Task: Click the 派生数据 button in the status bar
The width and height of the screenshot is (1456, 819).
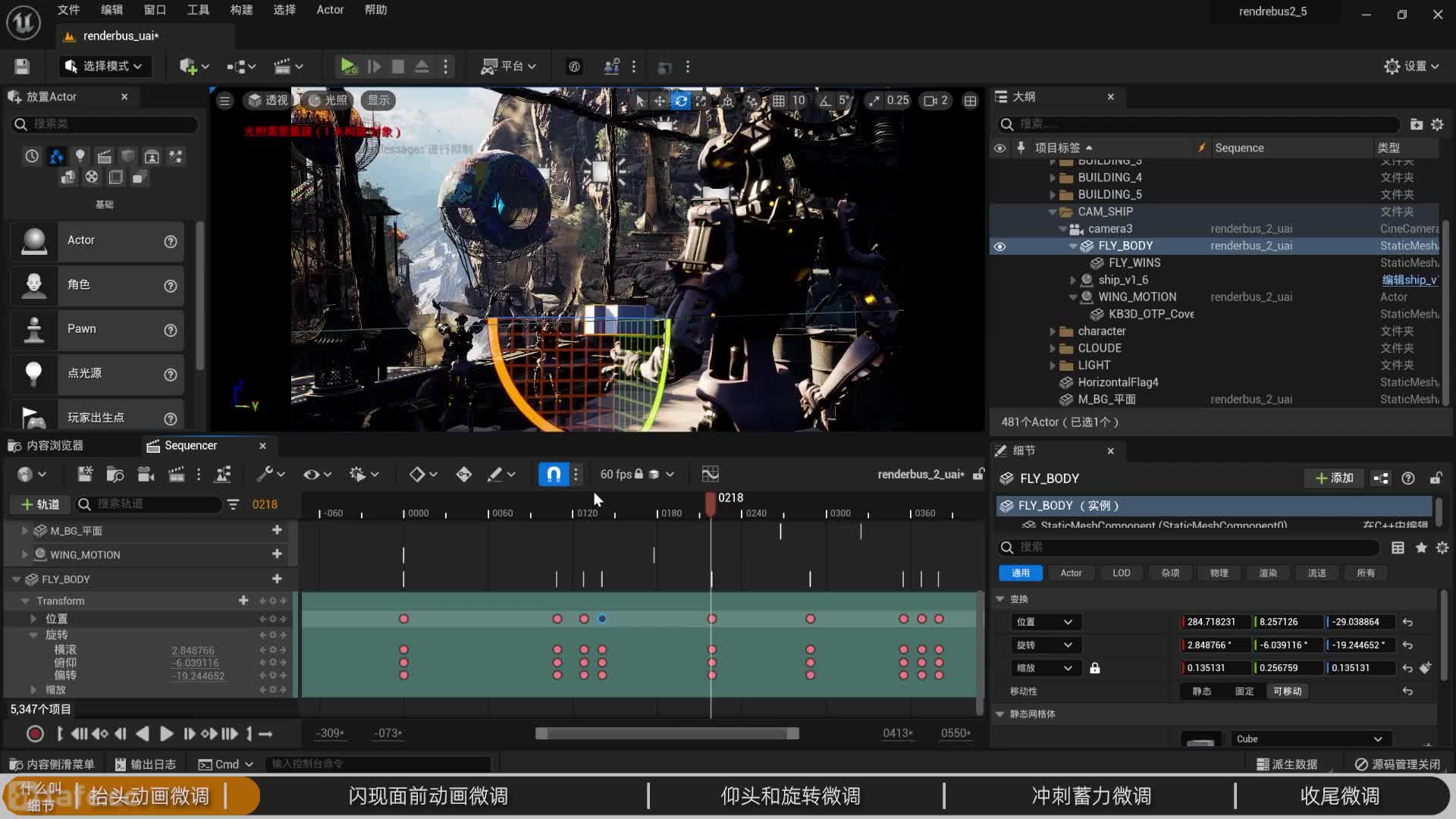Action: pyautogui.click(x=1287, y=764)
